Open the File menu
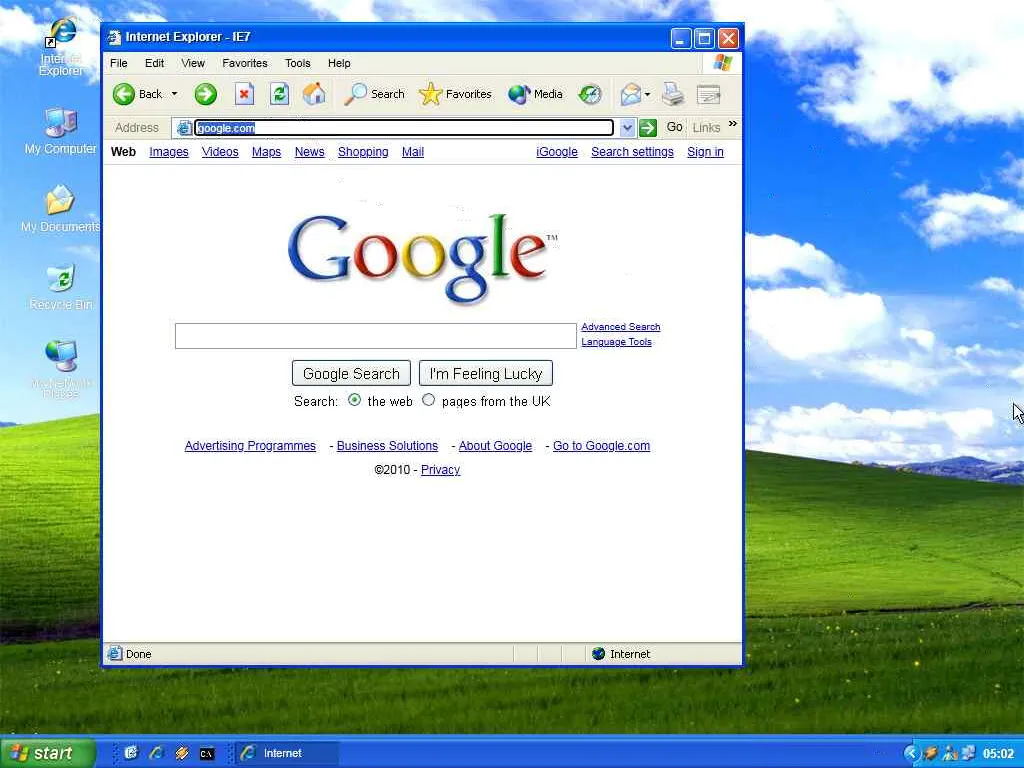Viewport: 1024px width, 768px height. coord(119,63)
